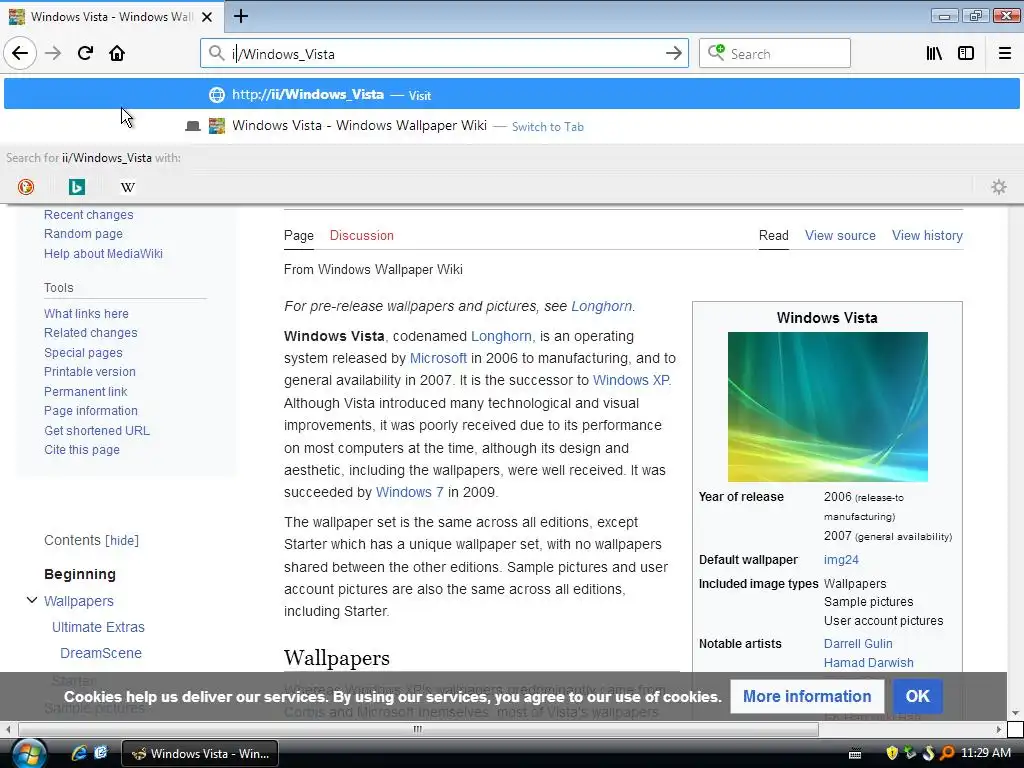Search with Bing one-off icon
Image resolution: width=1024 pixels, height=768 pixels.
click(77, 187)
